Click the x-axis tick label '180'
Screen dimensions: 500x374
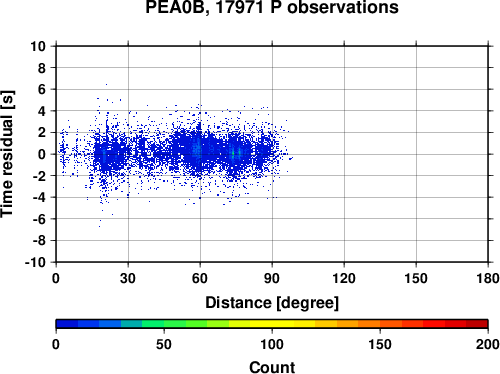tap(488, 278)
